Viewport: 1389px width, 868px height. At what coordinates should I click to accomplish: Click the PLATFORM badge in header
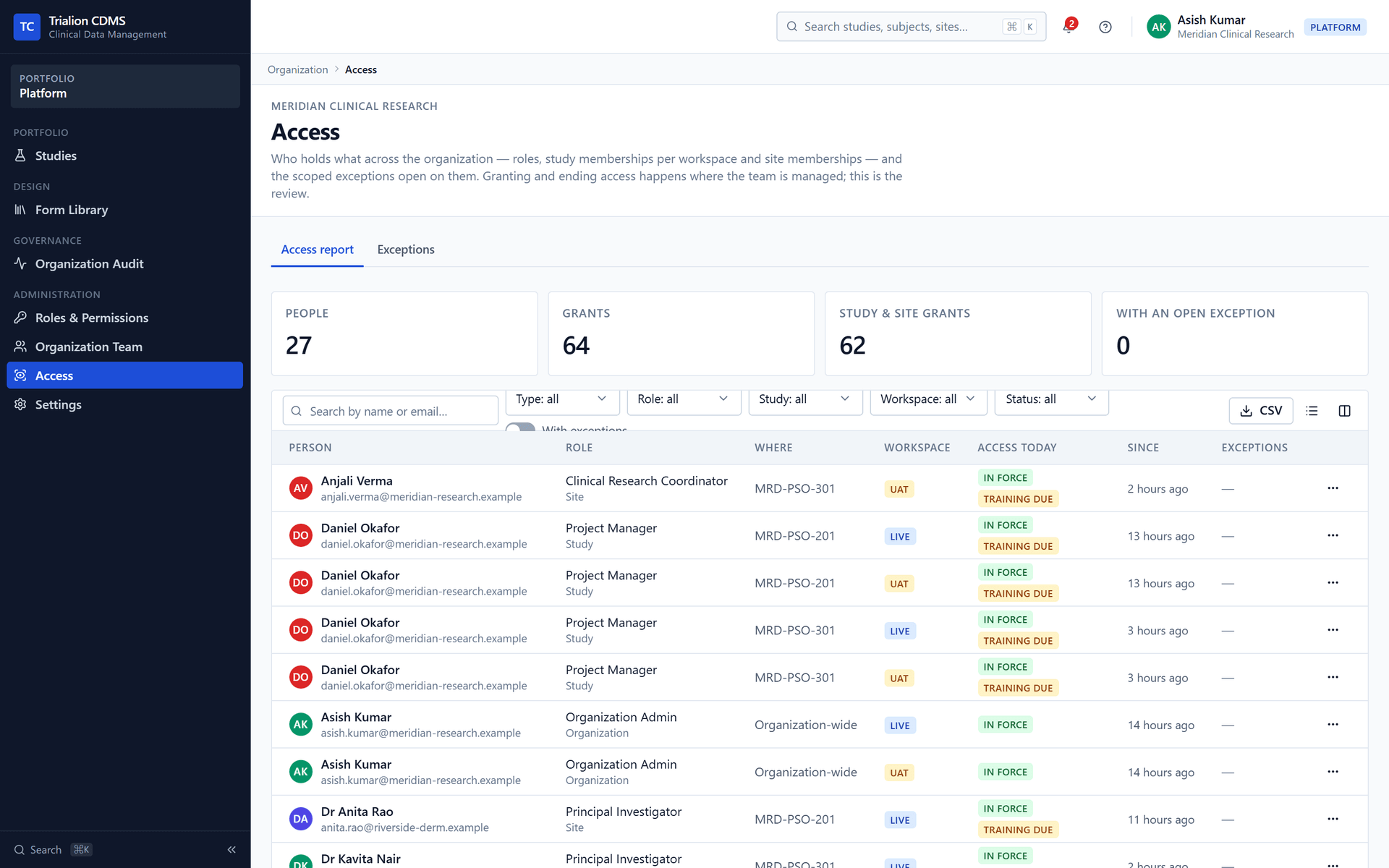1335,27
